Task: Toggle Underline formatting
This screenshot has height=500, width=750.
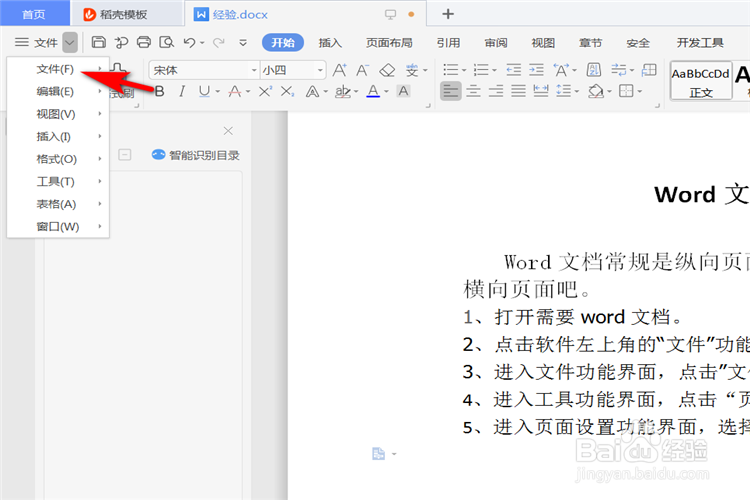Action: point(204,91)
